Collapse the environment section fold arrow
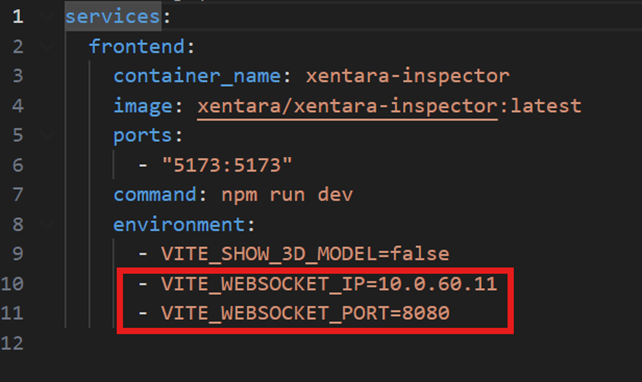The height and width of the screenshot is (382, 642). (48, 225)
